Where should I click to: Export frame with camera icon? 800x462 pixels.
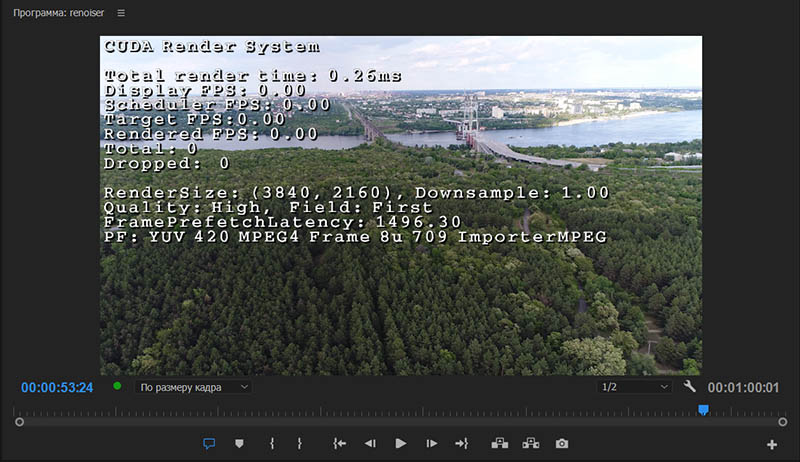tap(562, 444)
